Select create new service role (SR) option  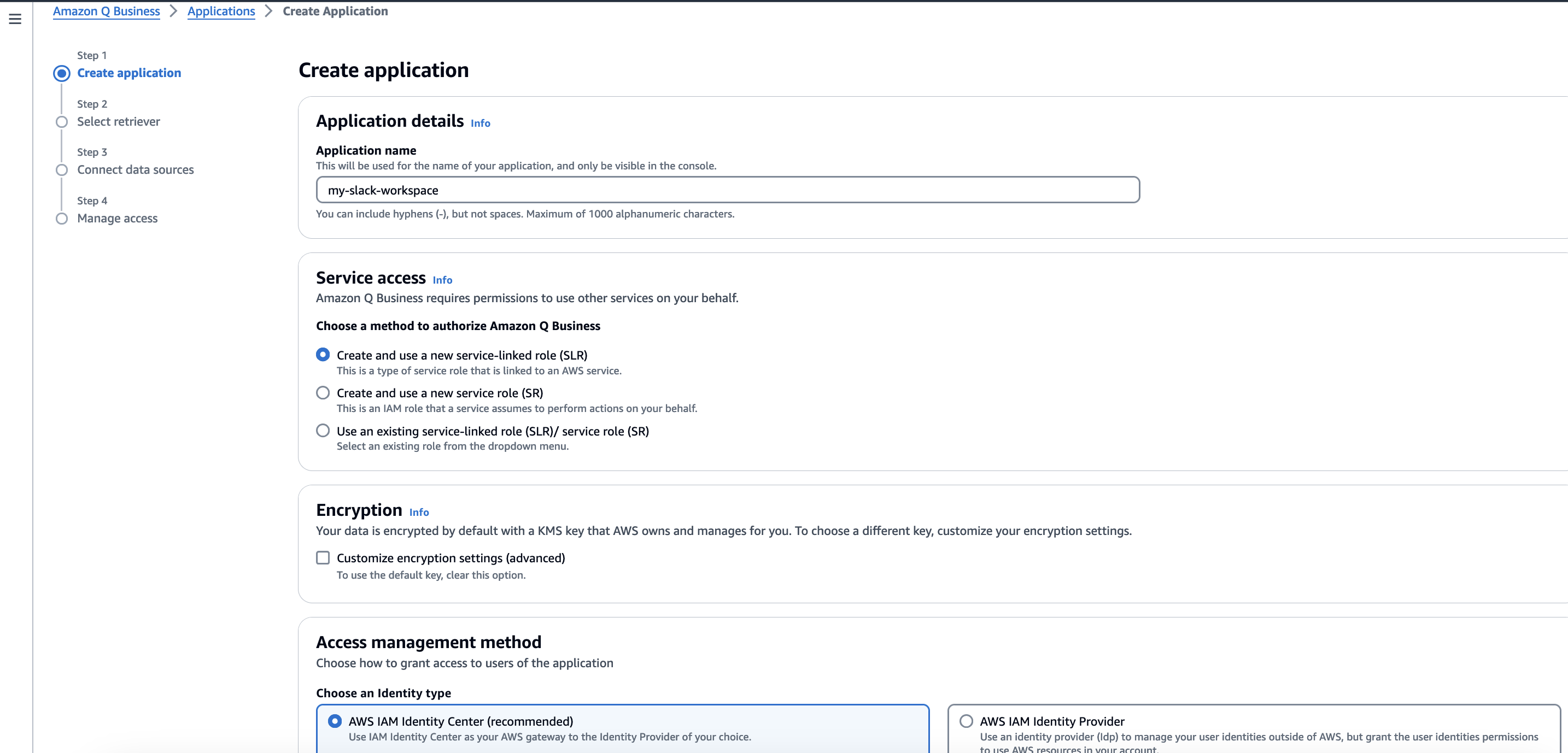pyautogui.click(x=323, y=392)
